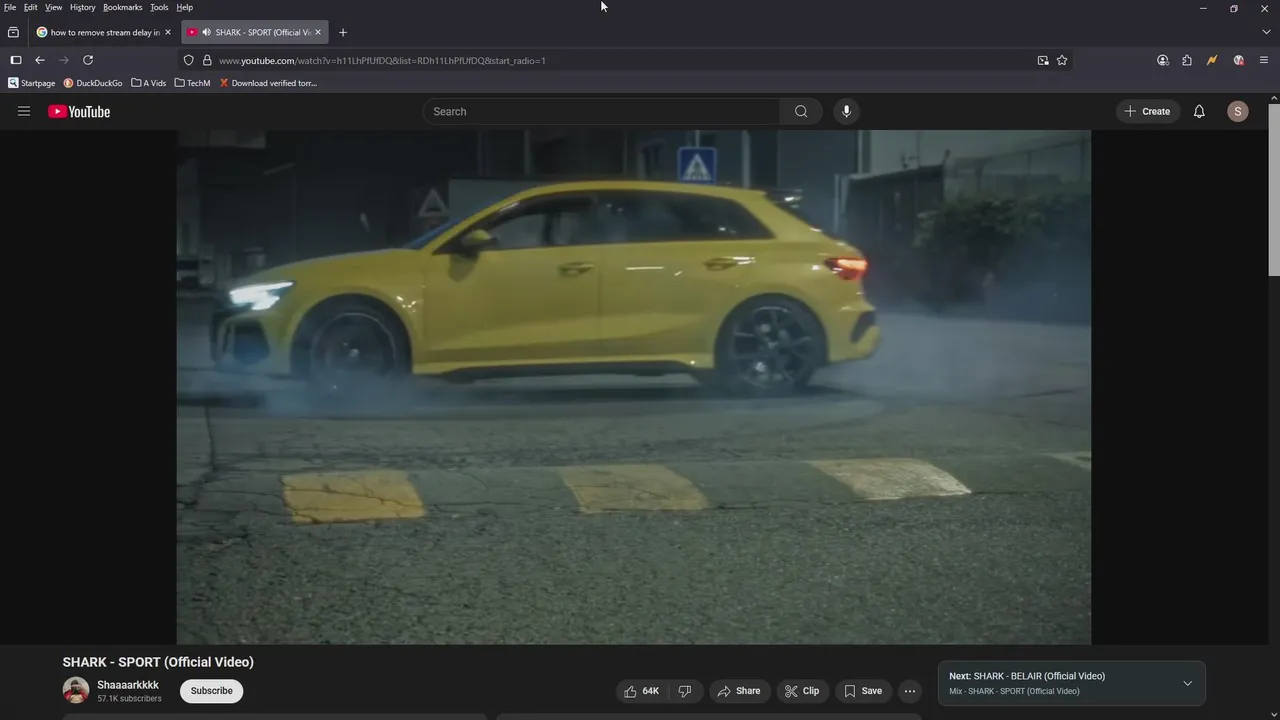Dislike the SHARK - SPORT video
The width and height of the screenshot is (1280, 720).
point(685,691)
